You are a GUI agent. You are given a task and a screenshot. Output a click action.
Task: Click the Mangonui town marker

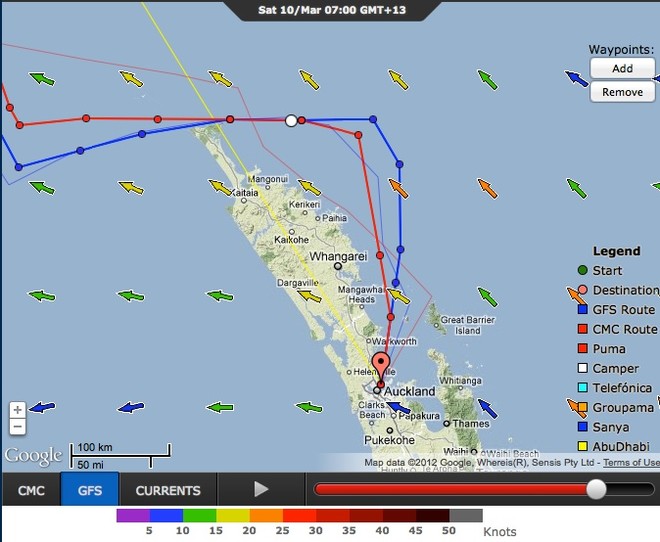click(x=267, y=187)
